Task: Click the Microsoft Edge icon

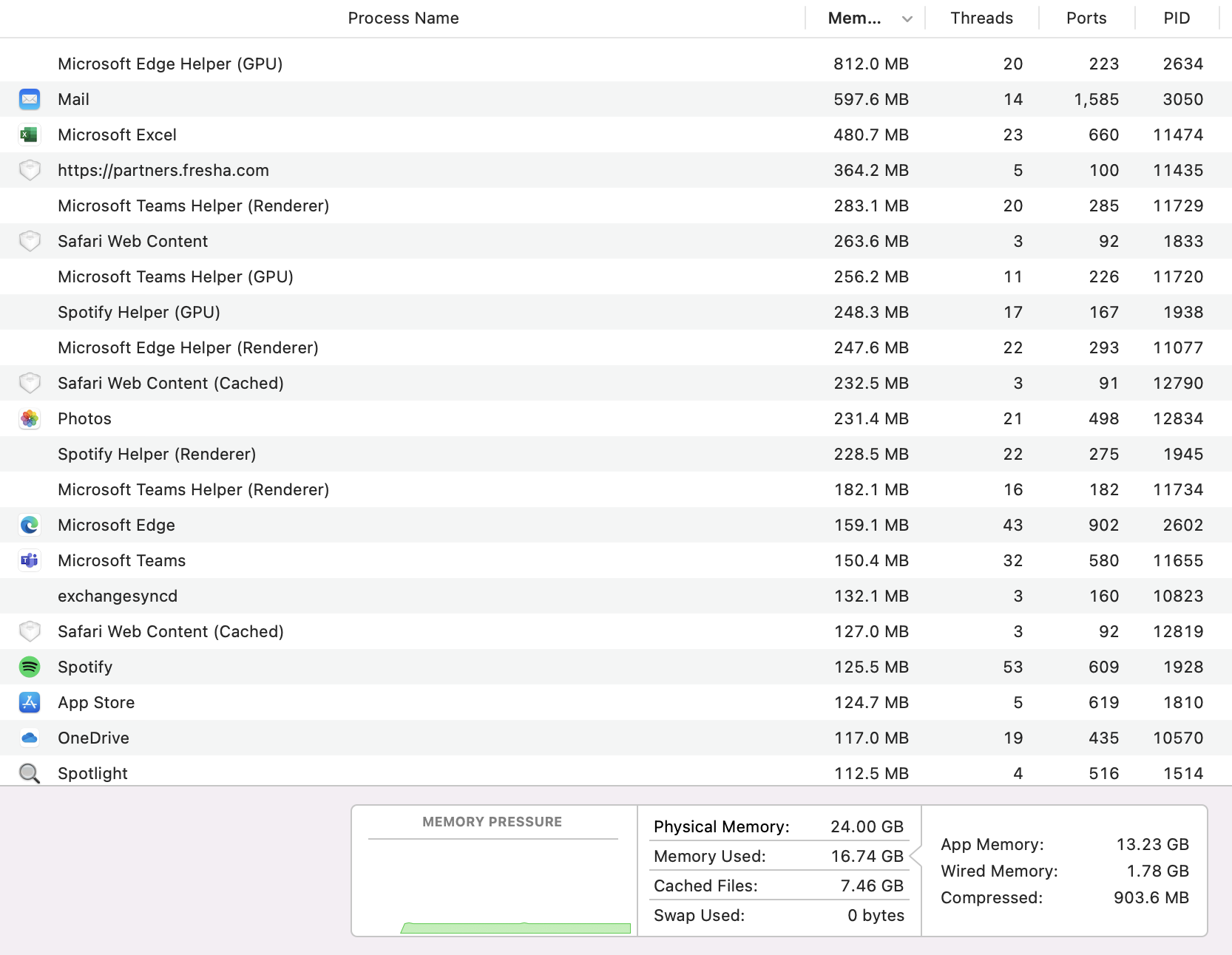Action: [30, 525]
